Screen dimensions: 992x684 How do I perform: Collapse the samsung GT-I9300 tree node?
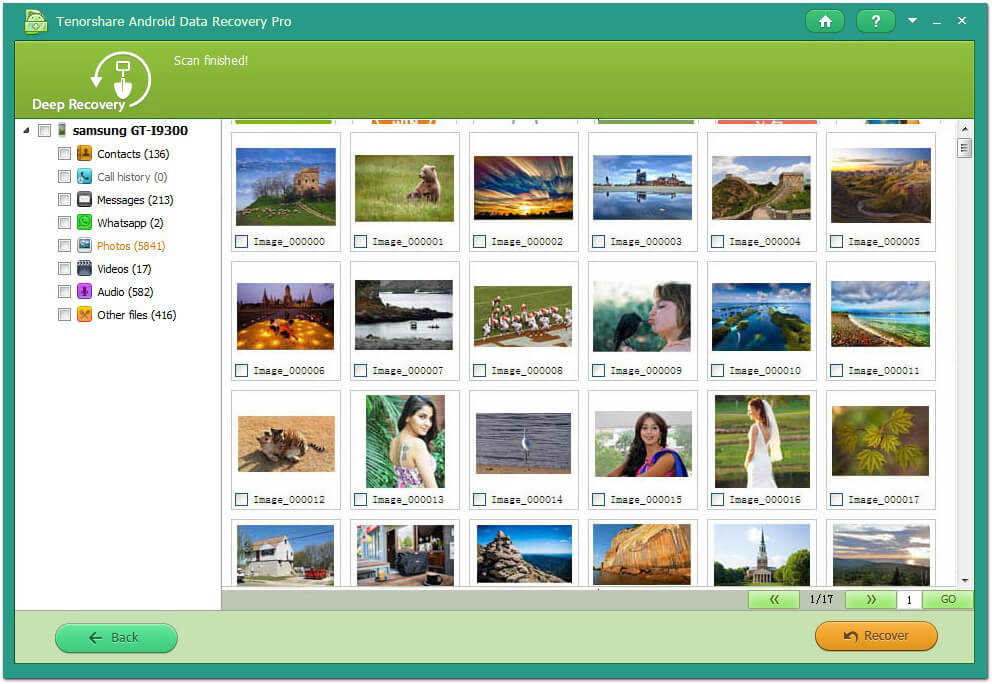pyautogui.click(x=26, y=131)
